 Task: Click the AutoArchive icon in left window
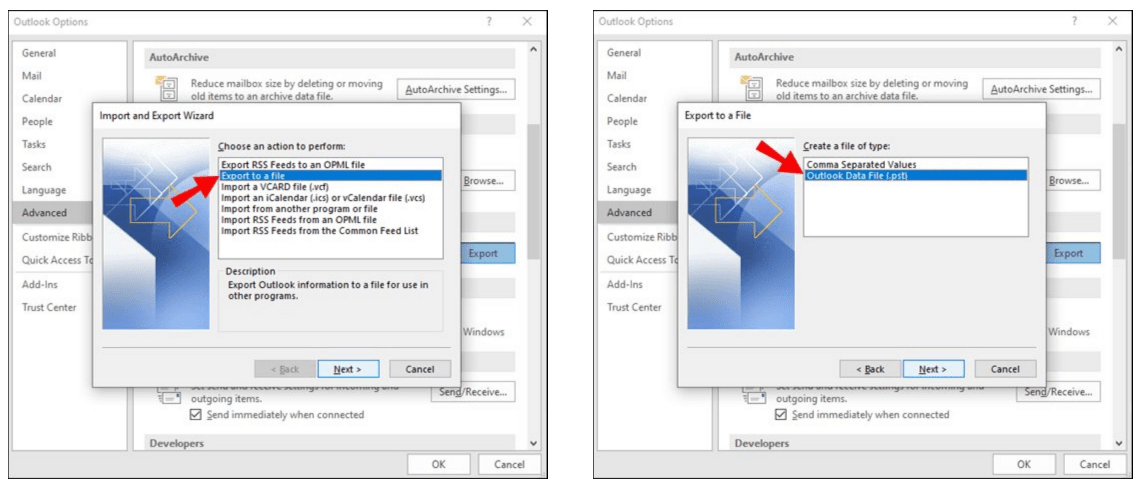pyautogui.click(x=168, y=88)
